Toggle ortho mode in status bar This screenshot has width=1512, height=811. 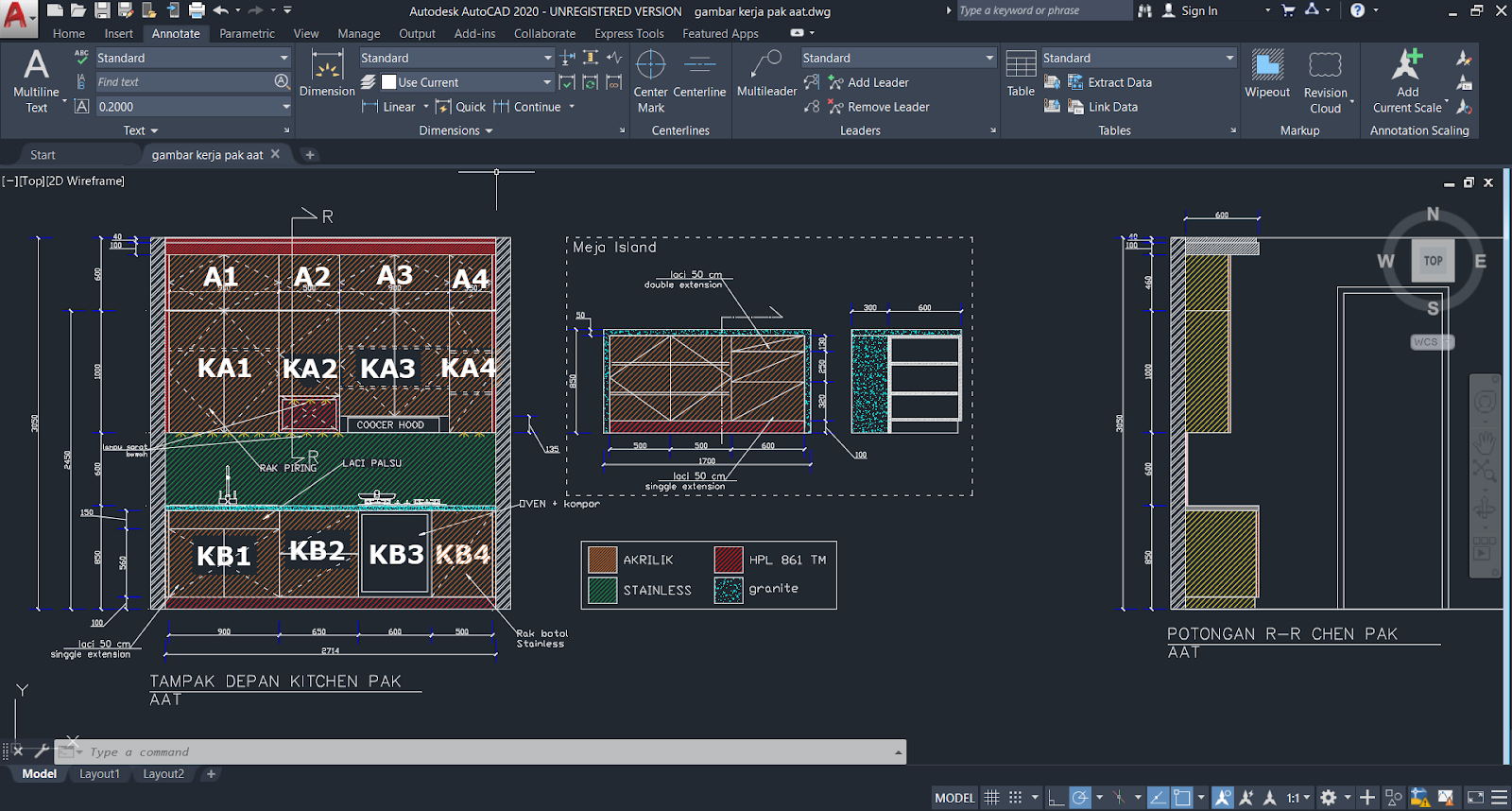tap(1057, 798)
